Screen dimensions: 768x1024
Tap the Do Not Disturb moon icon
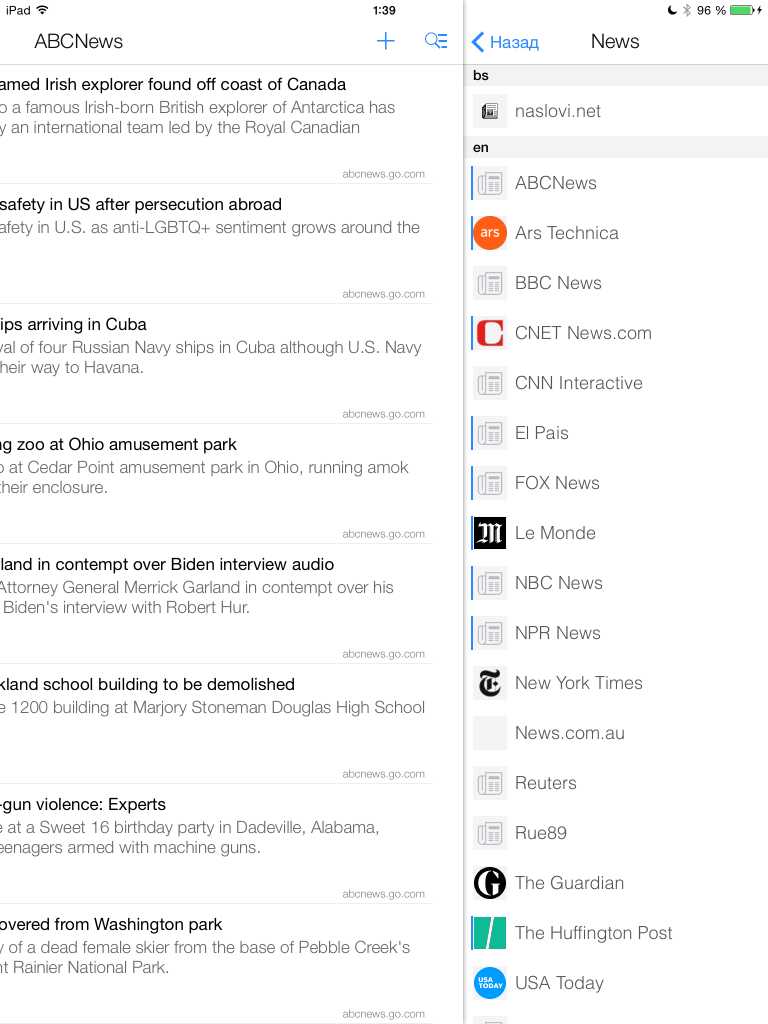[672, 10]
